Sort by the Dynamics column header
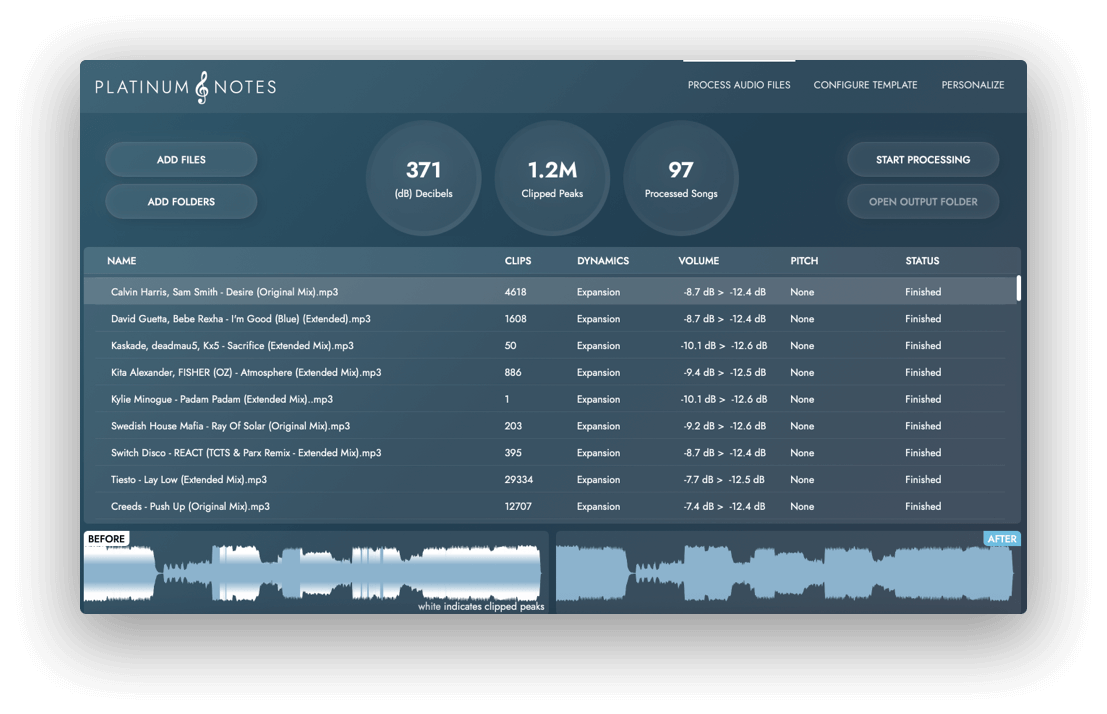The image size is (1107, 714). 603,261
